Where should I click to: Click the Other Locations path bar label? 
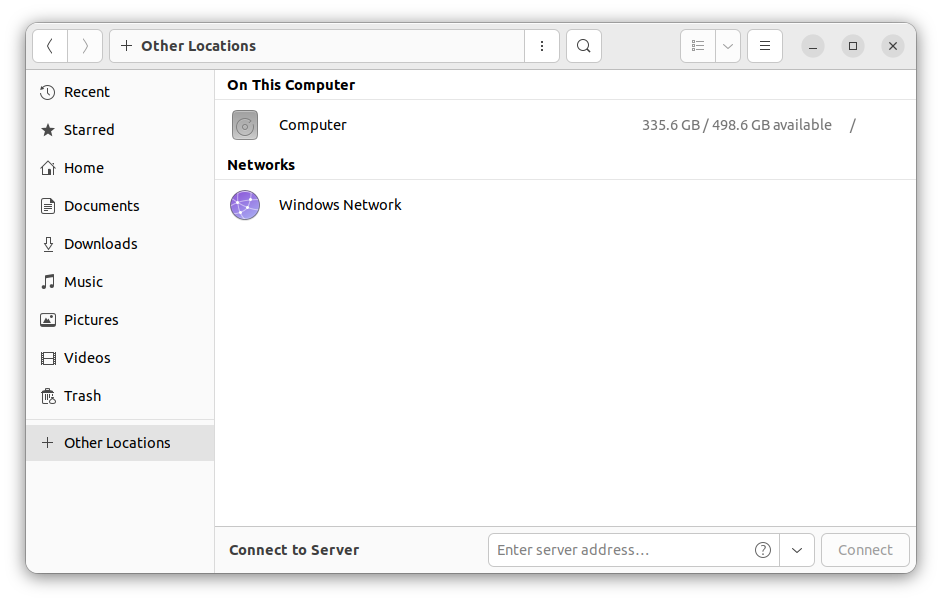(x=198, y=46)
